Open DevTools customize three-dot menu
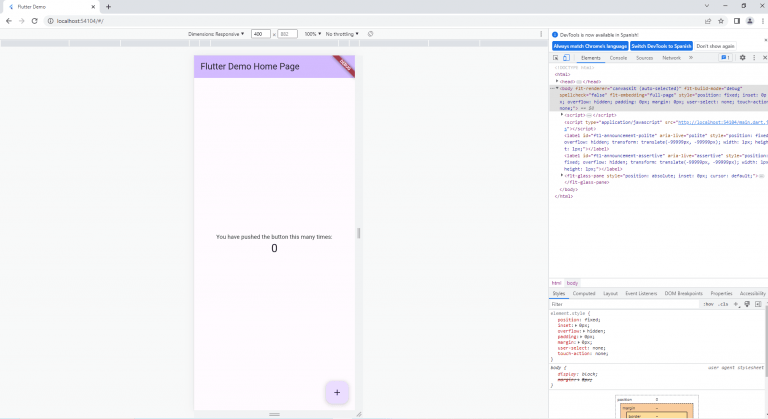Viewport: 768px width, 419px height. [x=754, y=58]
